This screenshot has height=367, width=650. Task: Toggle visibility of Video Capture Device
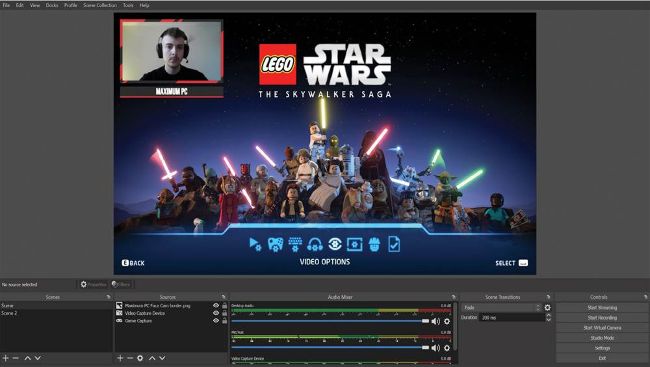[x=216, y=313]
